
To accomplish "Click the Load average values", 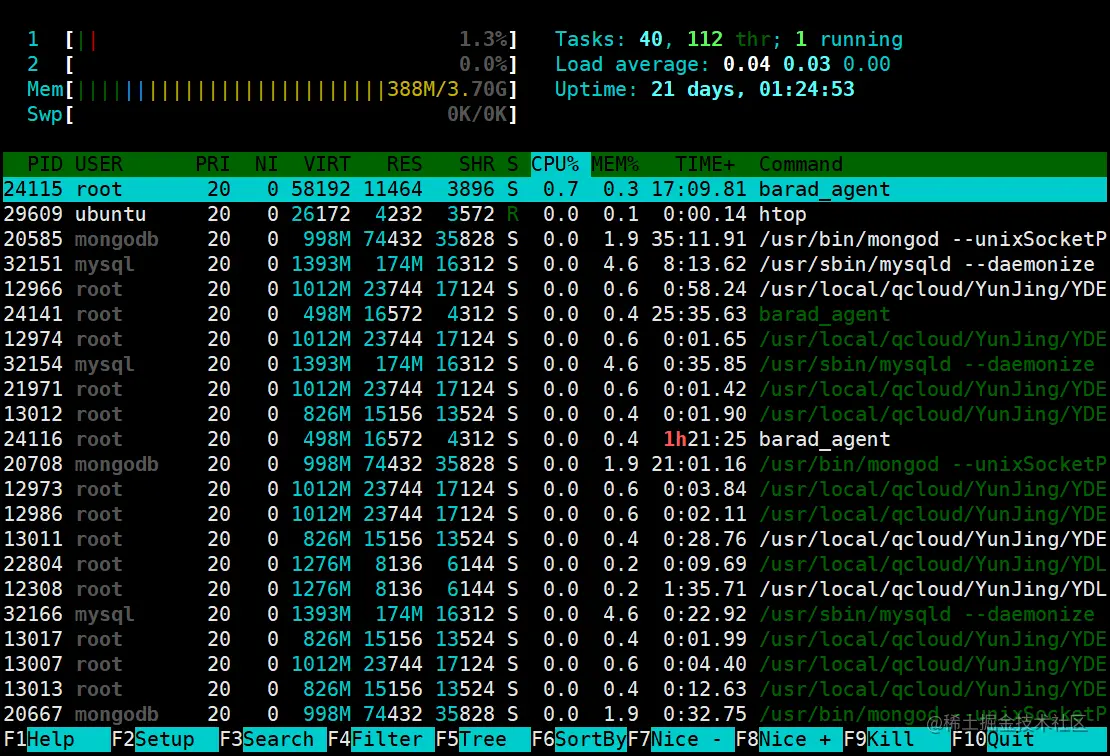I will (806, 64).
